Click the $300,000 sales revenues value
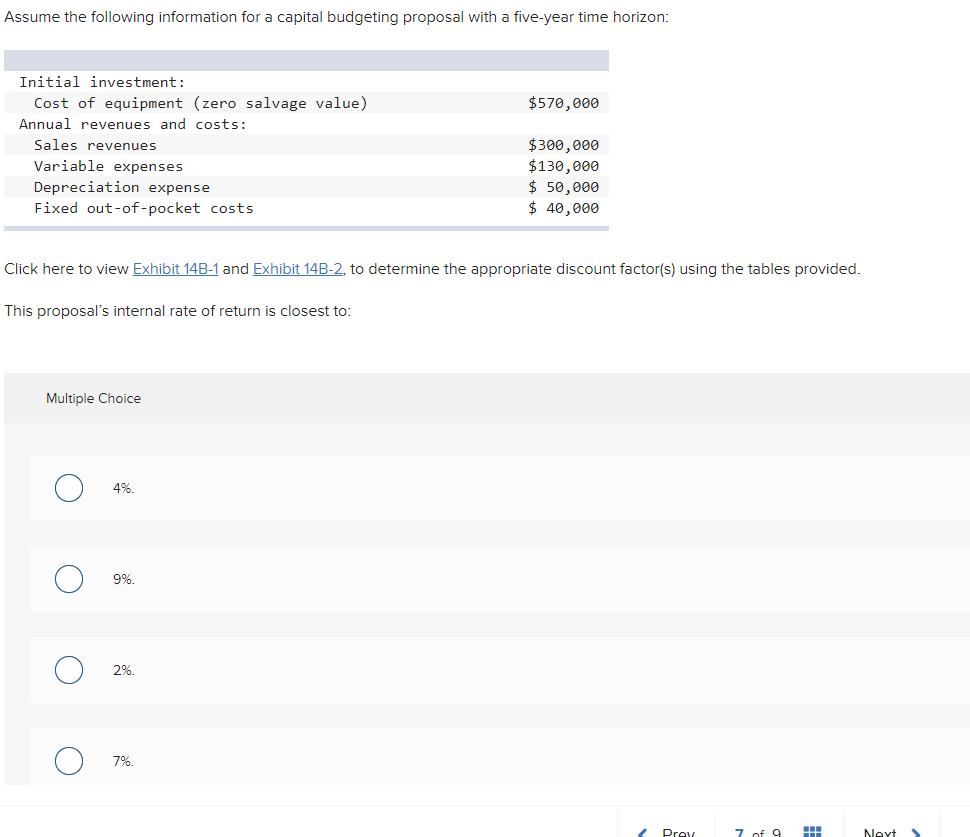This screenshot has width=970, height=837. (x=564, y=145)
